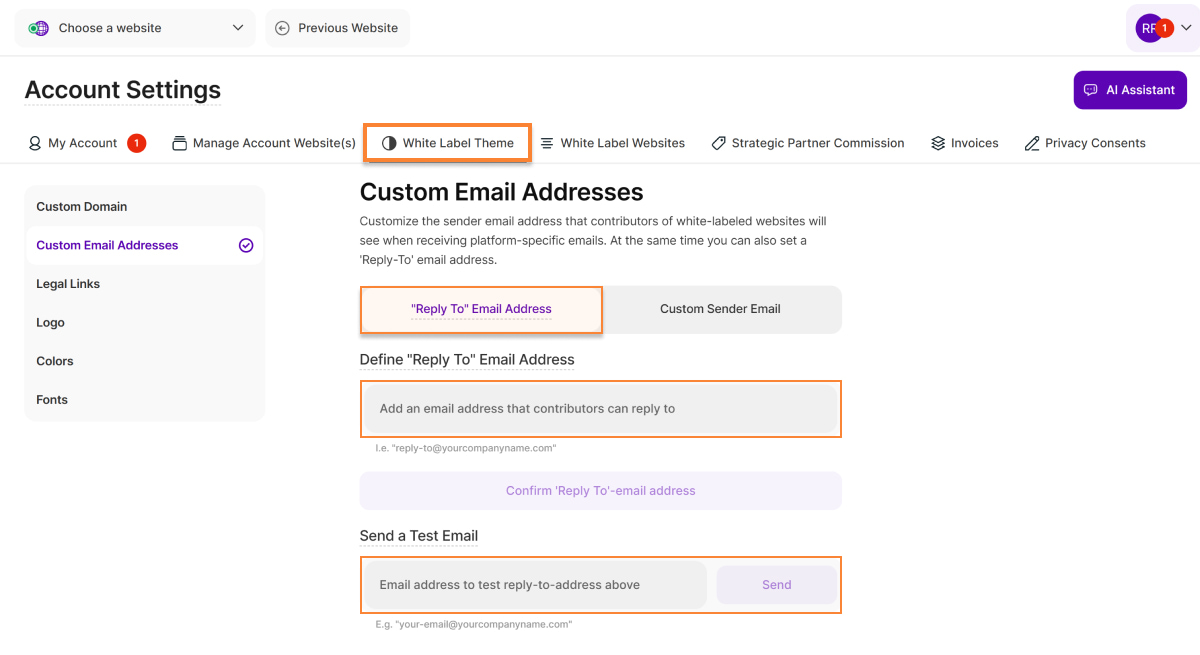This screenshot has height=655, width=1200.
Task: Click the Previous Website back arrow icon
Action: [282, 28]
